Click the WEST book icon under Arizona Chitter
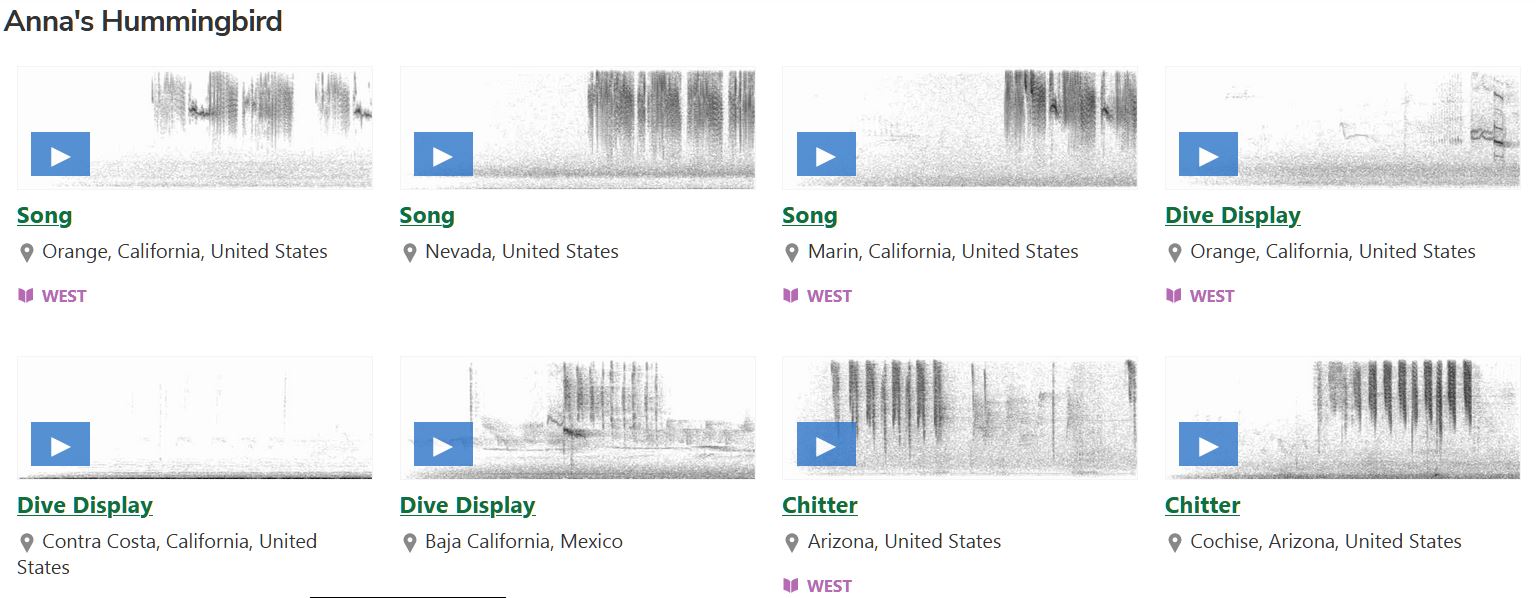Viewport: 1536px width, 598px height. 789,585
